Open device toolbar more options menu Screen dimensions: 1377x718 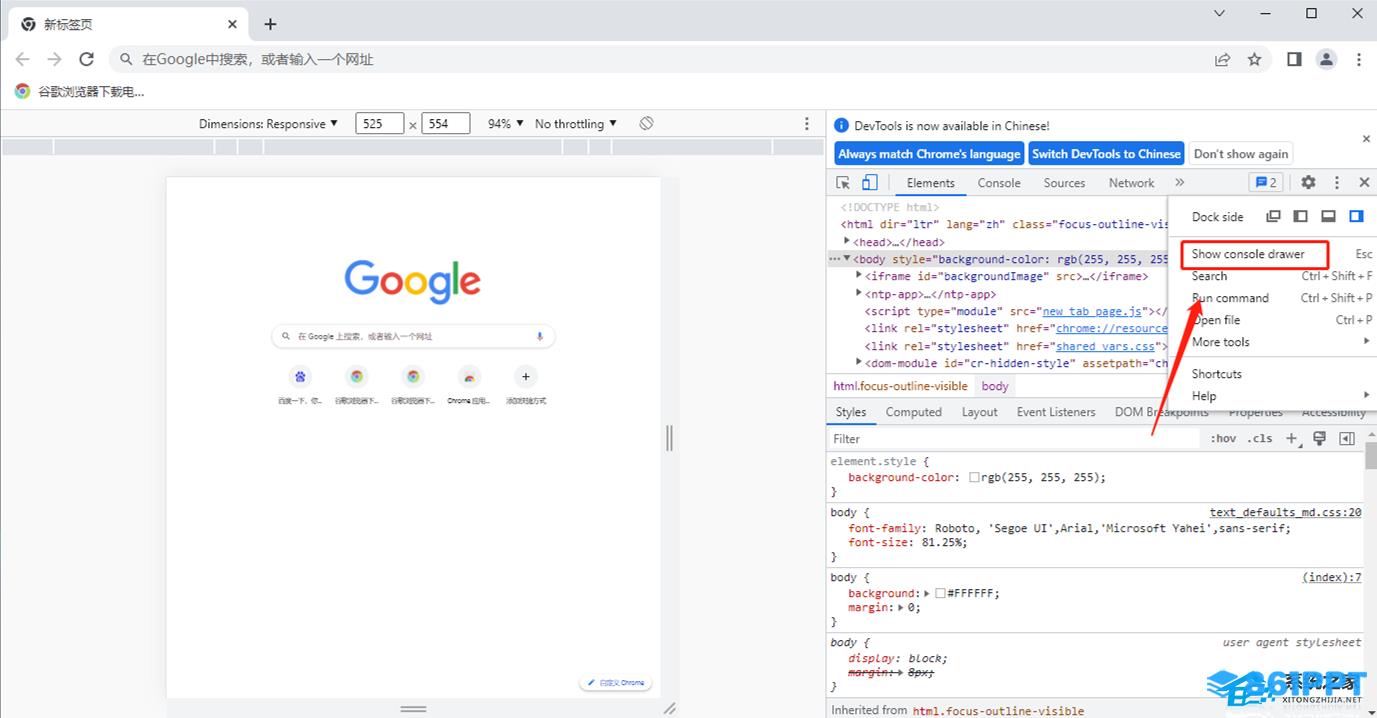point(807,124)
